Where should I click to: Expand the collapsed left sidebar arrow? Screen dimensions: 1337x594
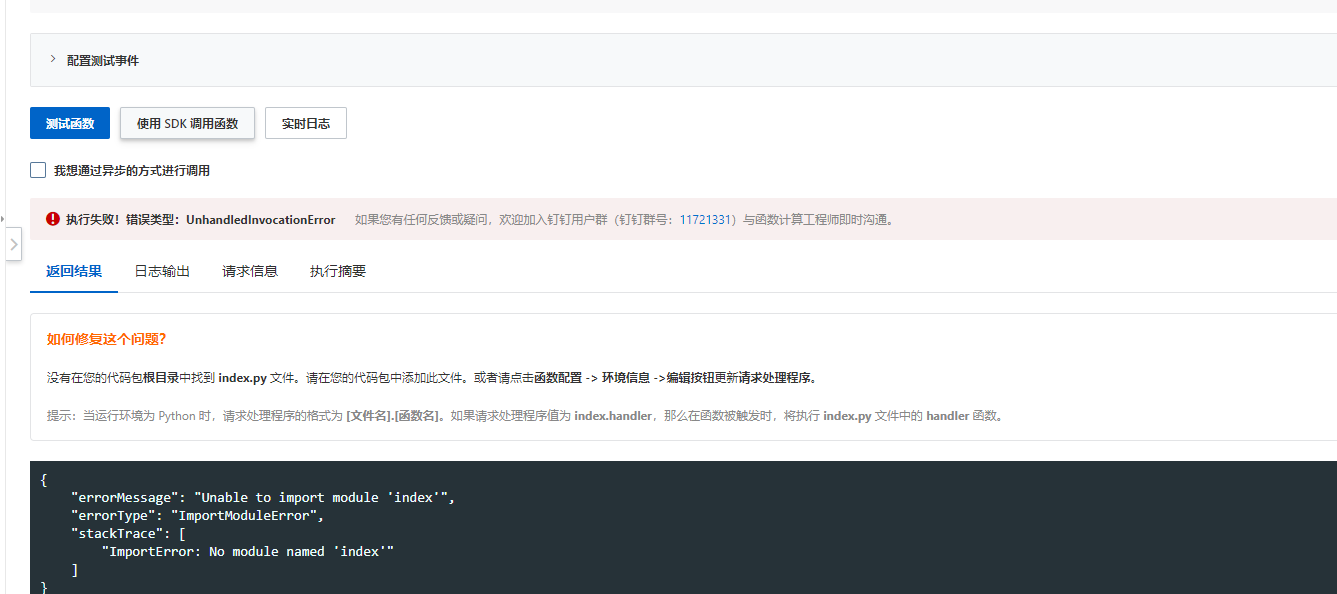[13, 244]
